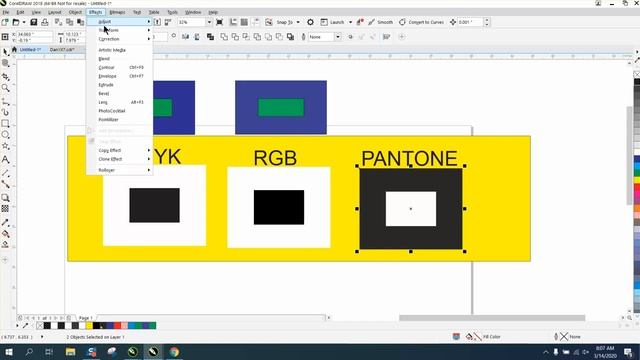The width and height of the screenshot is (640, 360).
Task: Click the white rectangle inside PANTONE square
Action: click(x=411, y=209)
